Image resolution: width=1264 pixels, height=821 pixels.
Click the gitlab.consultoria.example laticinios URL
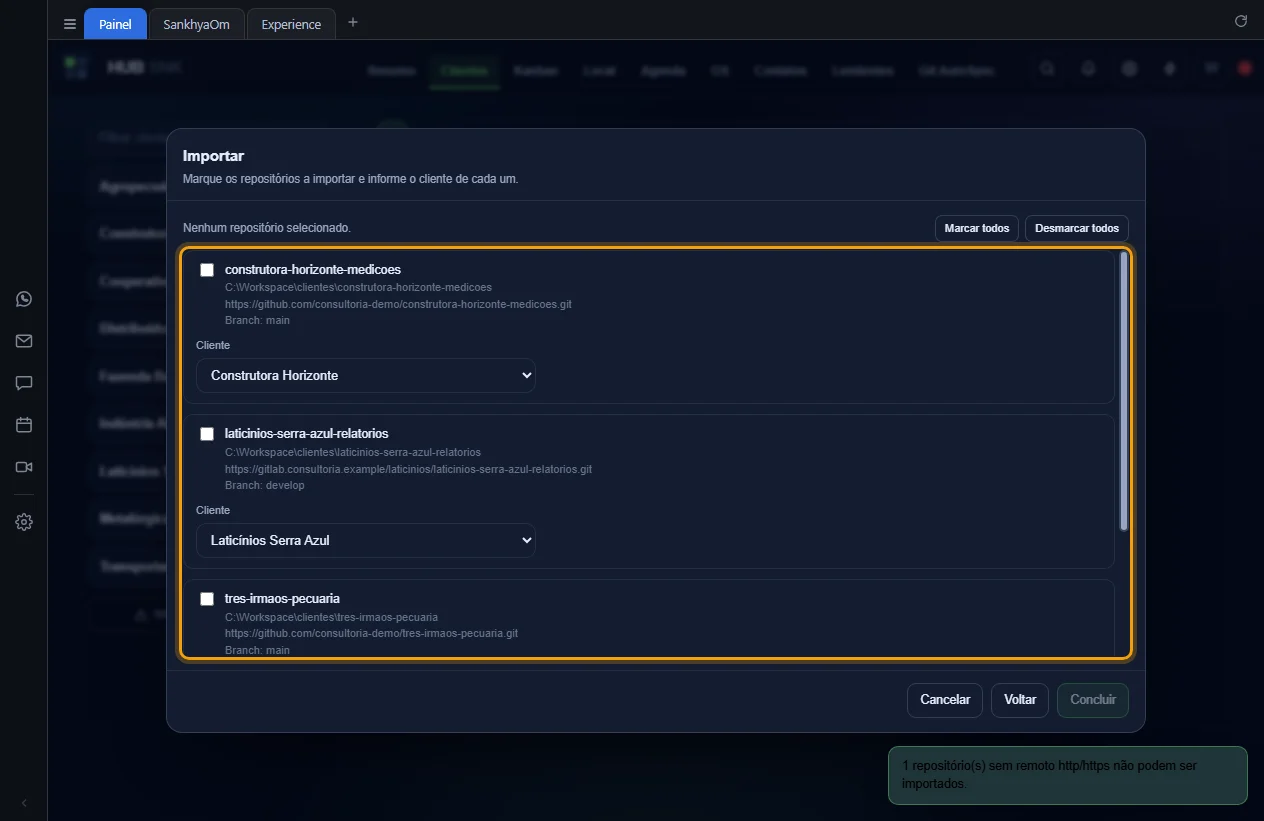coord(408,469)
